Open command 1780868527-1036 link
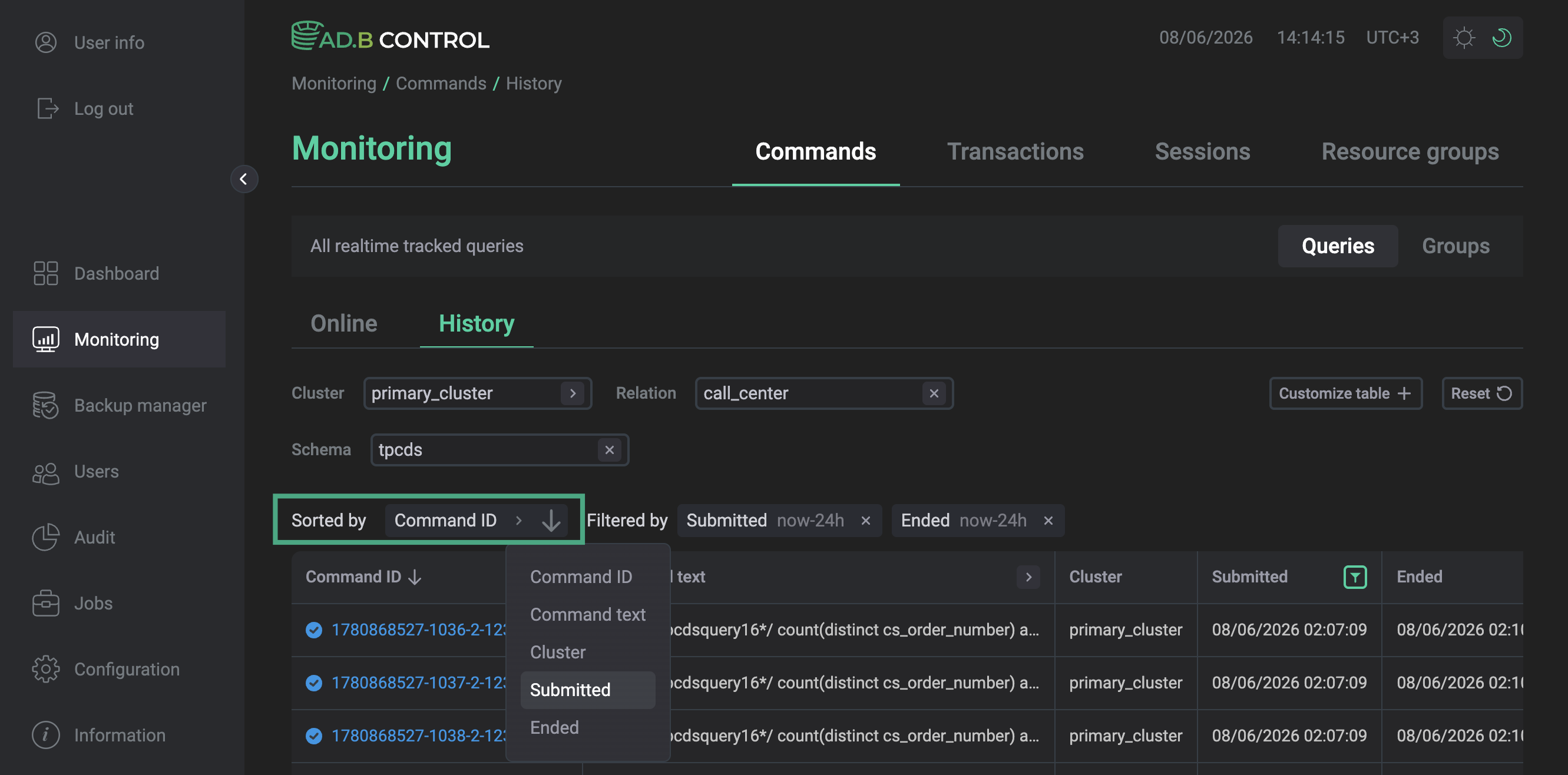 click(x=419, y=630)
